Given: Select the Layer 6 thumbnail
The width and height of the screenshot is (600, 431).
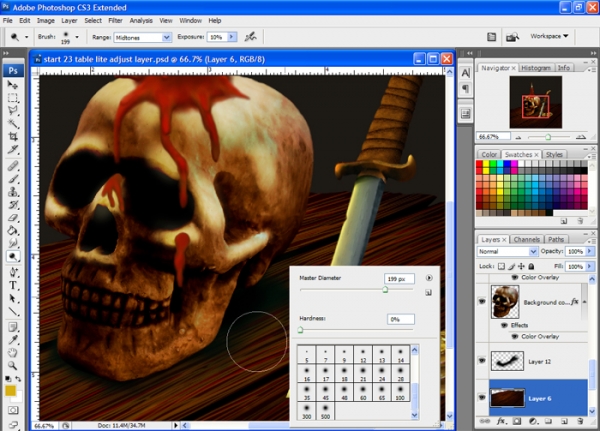Looking at the screenshot, I should click(507, 398).
